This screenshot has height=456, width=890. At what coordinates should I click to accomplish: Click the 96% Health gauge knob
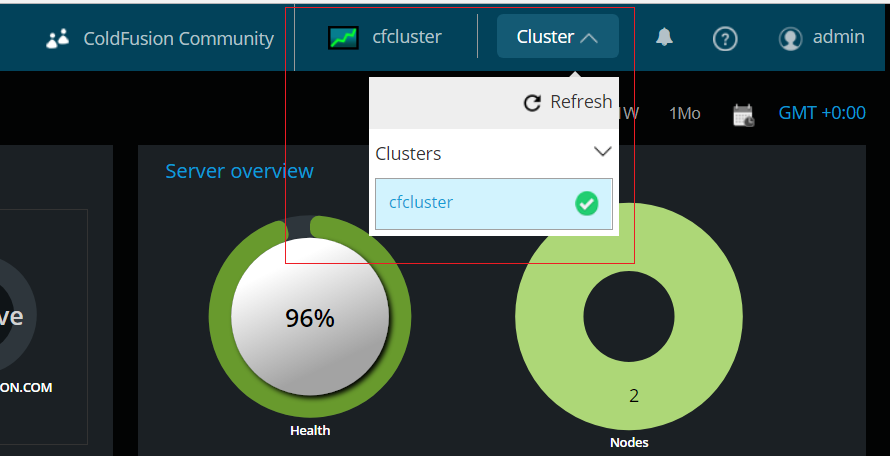tap(309, 318)
